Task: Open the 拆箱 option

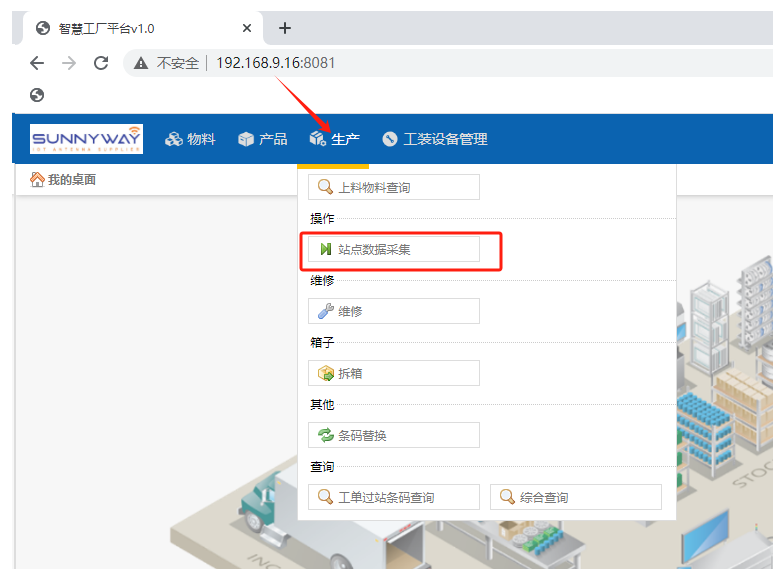Action: (393, 373)
